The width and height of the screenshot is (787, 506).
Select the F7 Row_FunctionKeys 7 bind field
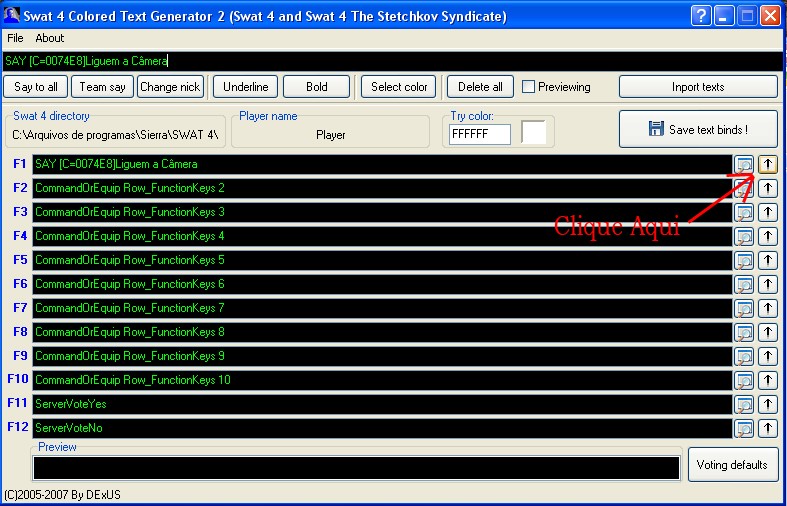[x=382, y=308]
